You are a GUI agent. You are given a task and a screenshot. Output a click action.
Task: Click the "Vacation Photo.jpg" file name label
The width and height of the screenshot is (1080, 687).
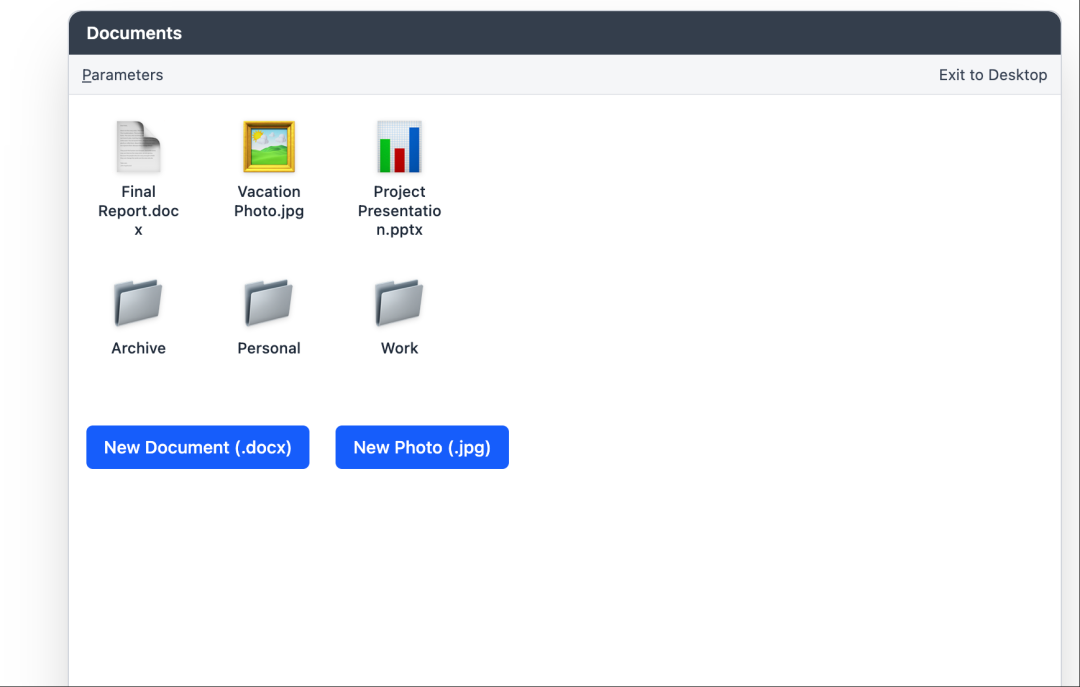[269, 201]
